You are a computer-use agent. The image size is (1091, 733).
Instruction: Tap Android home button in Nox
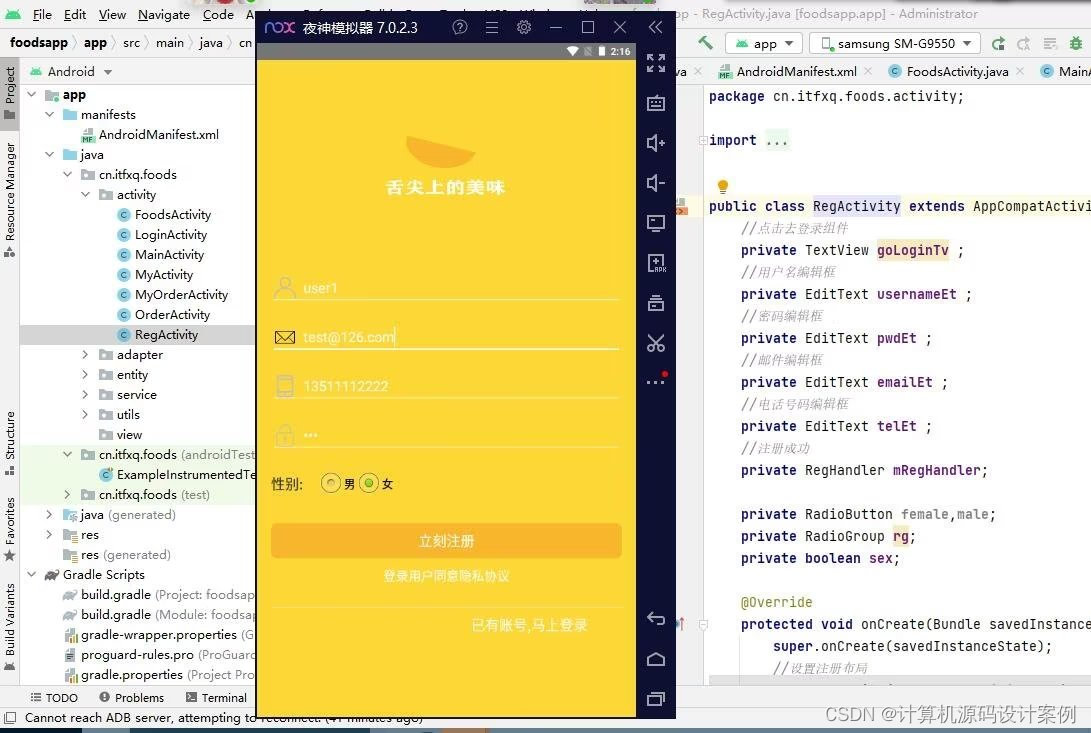click(x=655, y=659)
